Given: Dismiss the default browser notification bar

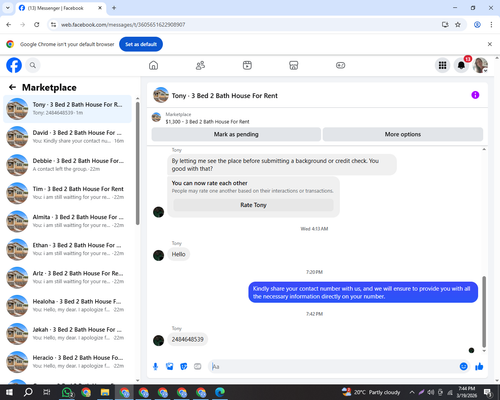Looking at the screenshot, I should click(490, 44).
